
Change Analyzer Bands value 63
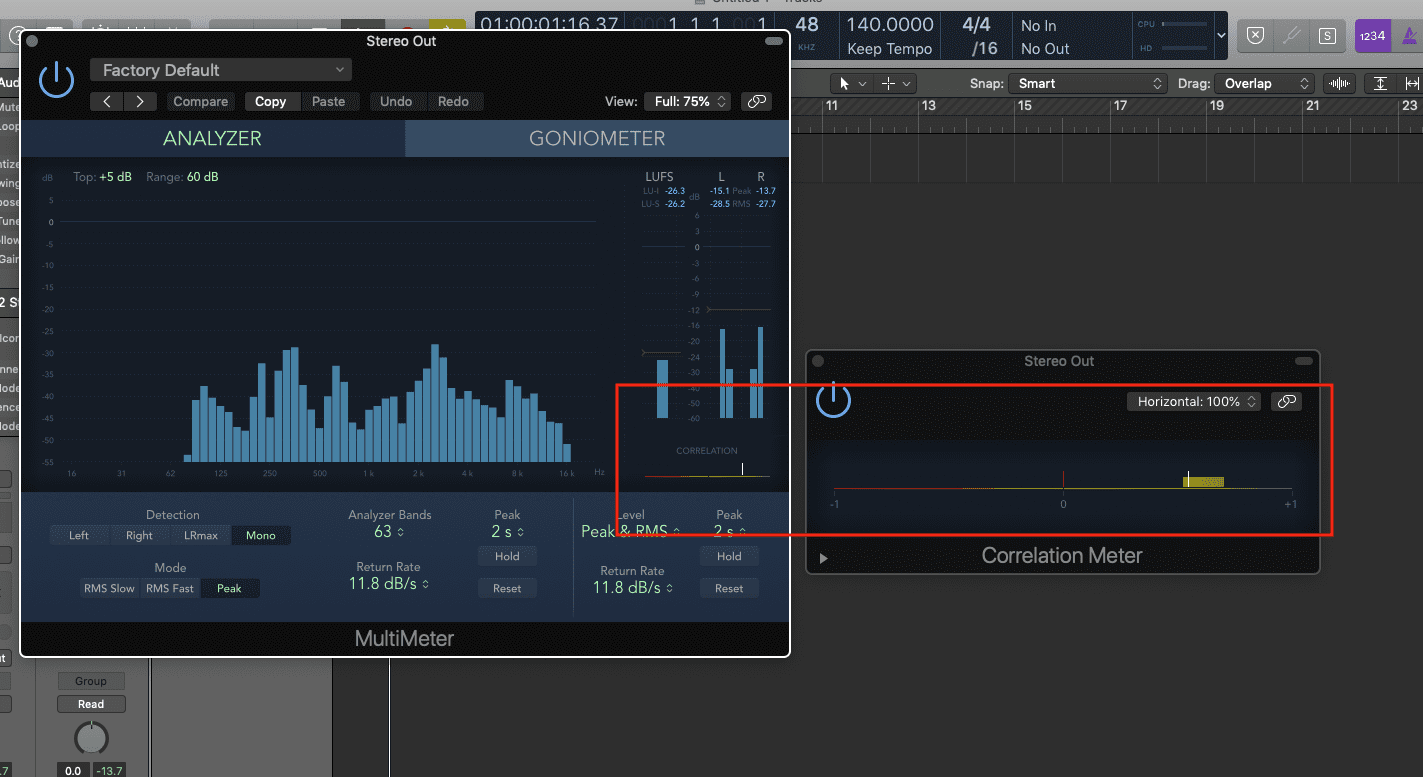(x=389, y=532)
